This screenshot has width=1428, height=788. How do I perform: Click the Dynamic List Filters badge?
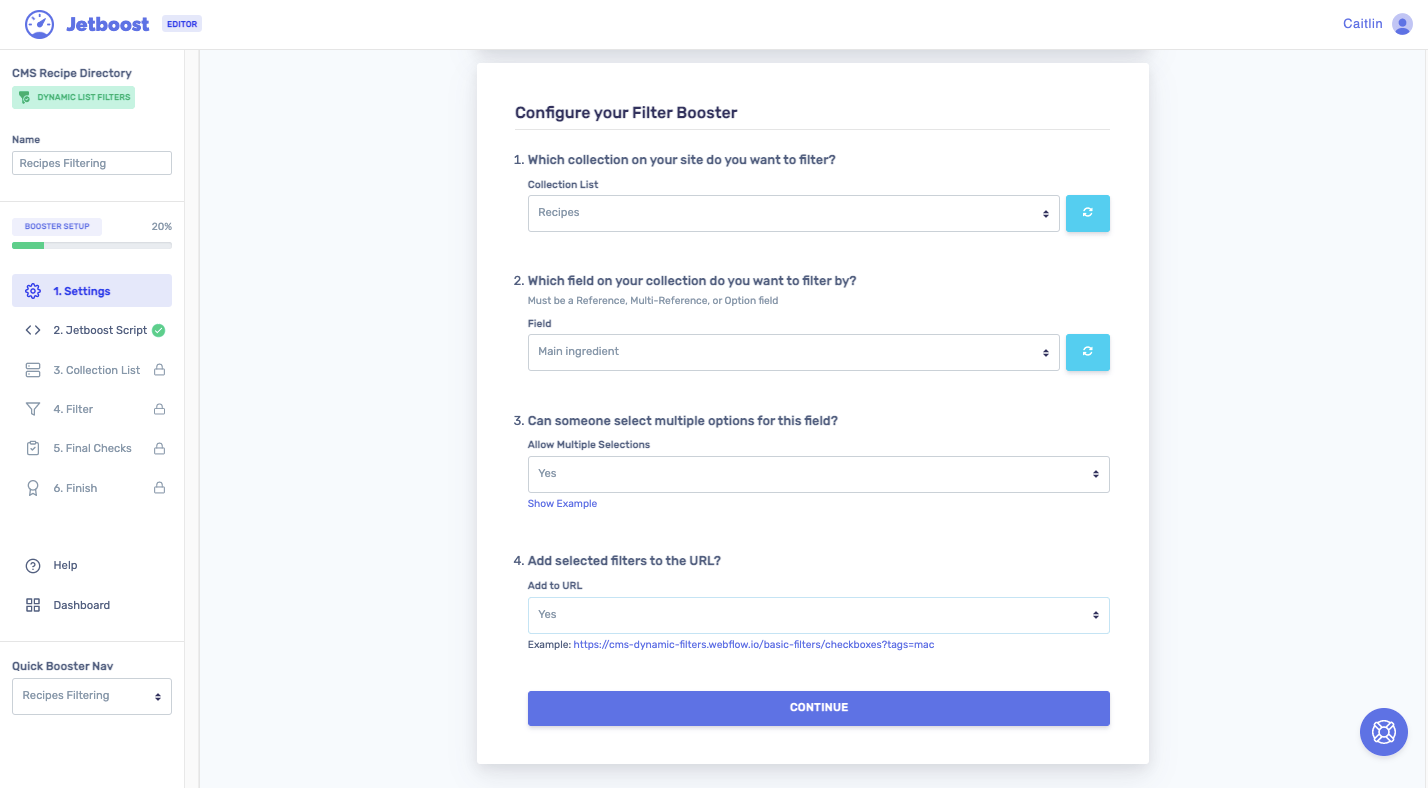click(x=73, y=97)
